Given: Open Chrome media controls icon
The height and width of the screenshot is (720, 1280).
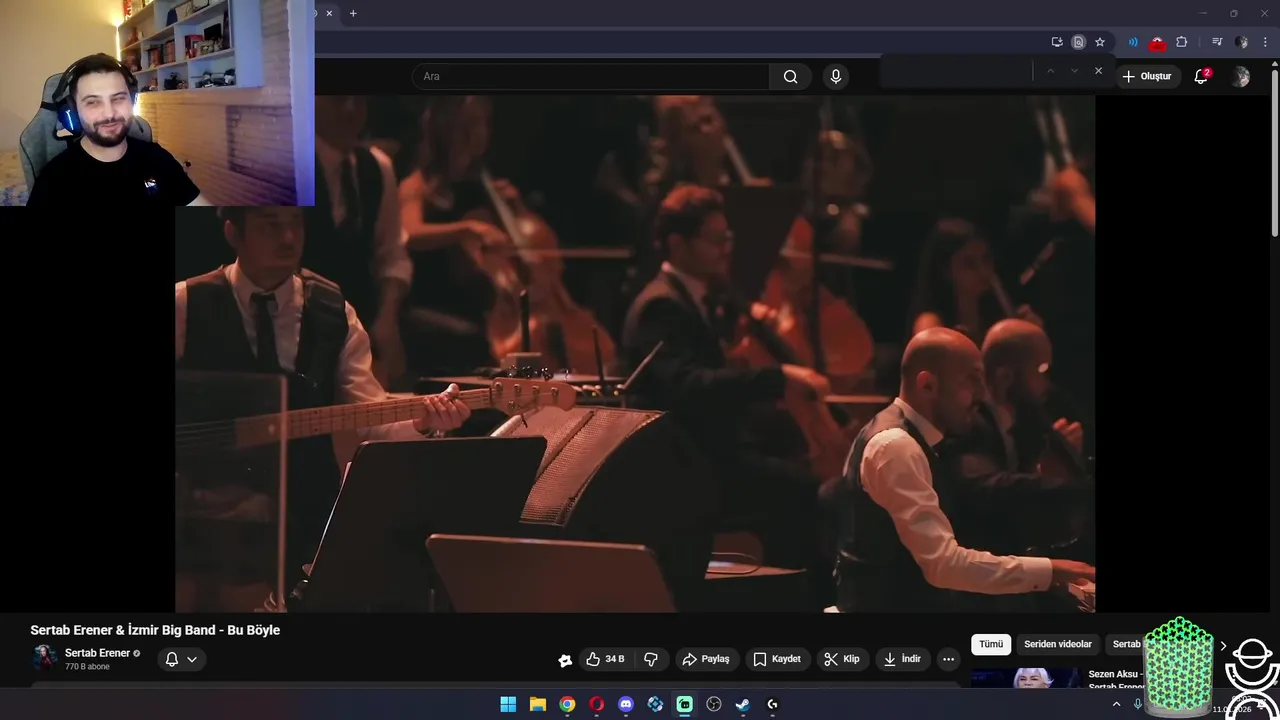Looking at the screenshot, I should point(1216,42).
